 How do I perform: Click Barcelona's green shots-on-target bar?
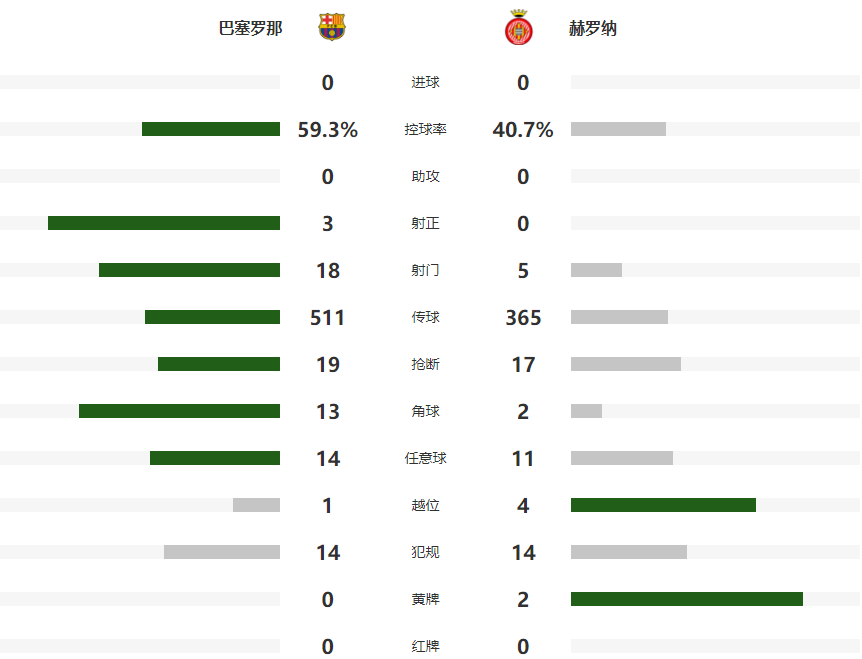(x=164, y=223)
